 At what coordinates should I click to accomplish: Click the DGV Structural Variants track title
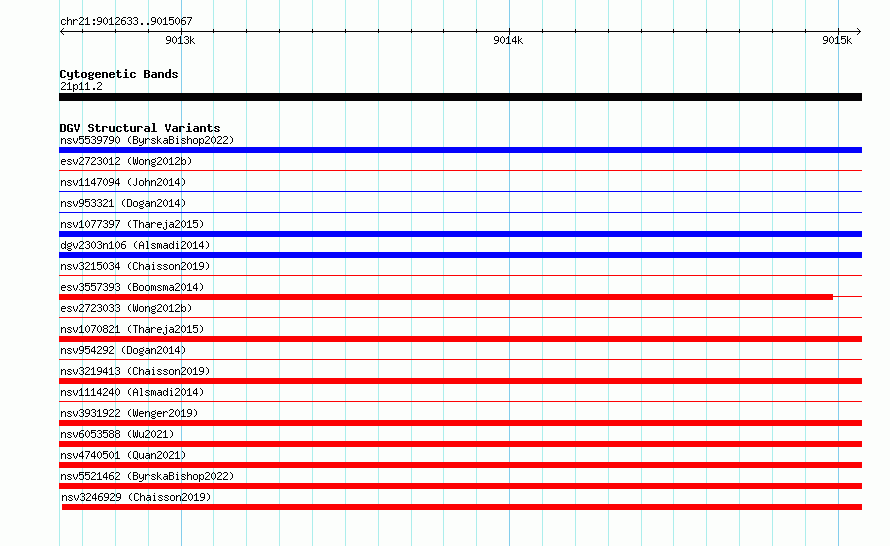[x=140, y=128]
